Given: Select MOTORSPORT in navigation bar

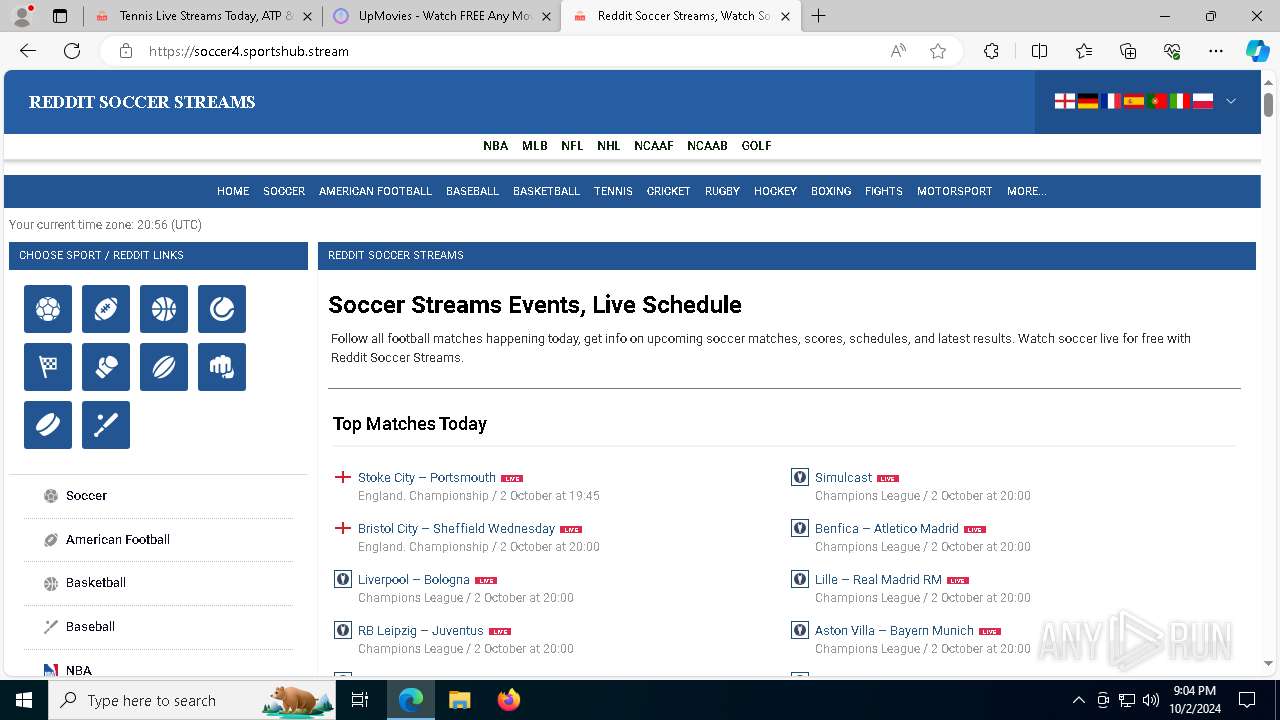Looking at the screenshot, I should click(954, 191).
